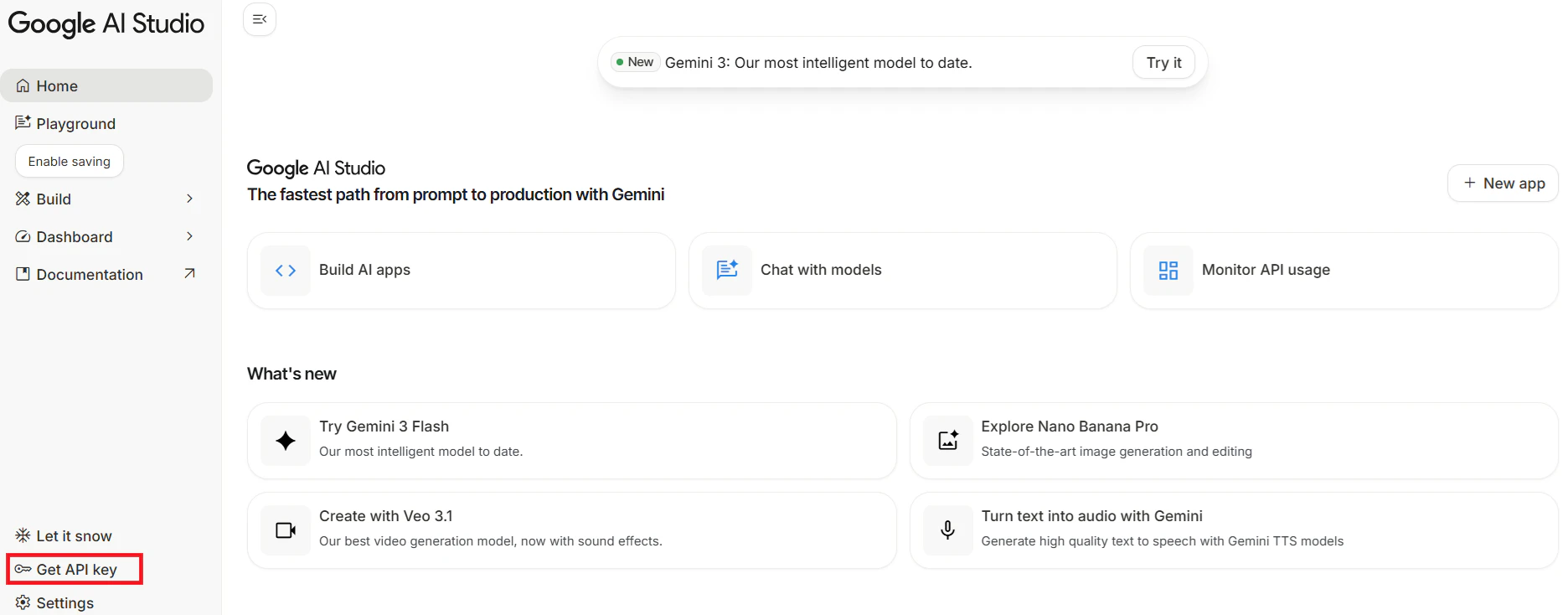Image resolution: width=1568 pixels, height=615 pixels.
Task: Click the Google AI Studio heading in the main area
Action: (x=316, y=168)
